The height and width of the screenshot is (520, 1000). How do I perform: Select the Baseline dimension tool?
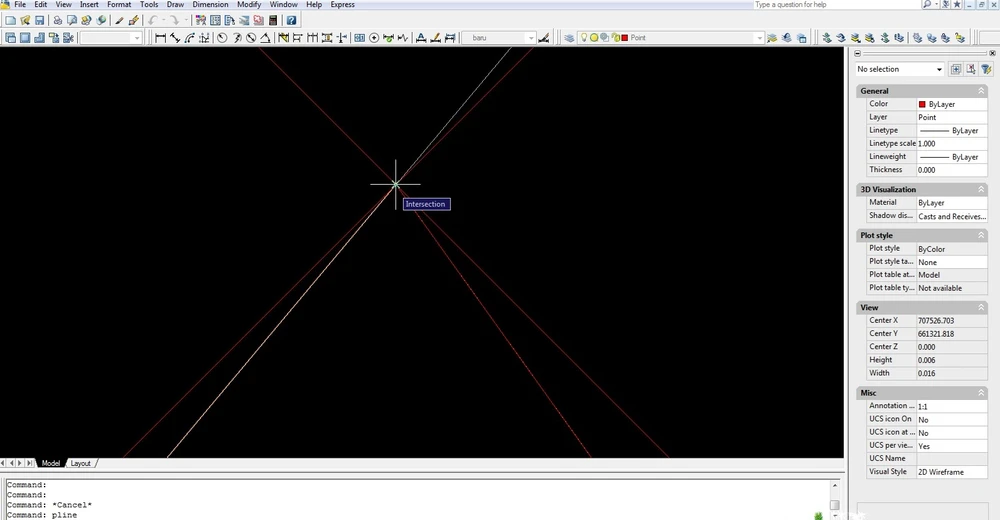(x=298, y=38)
